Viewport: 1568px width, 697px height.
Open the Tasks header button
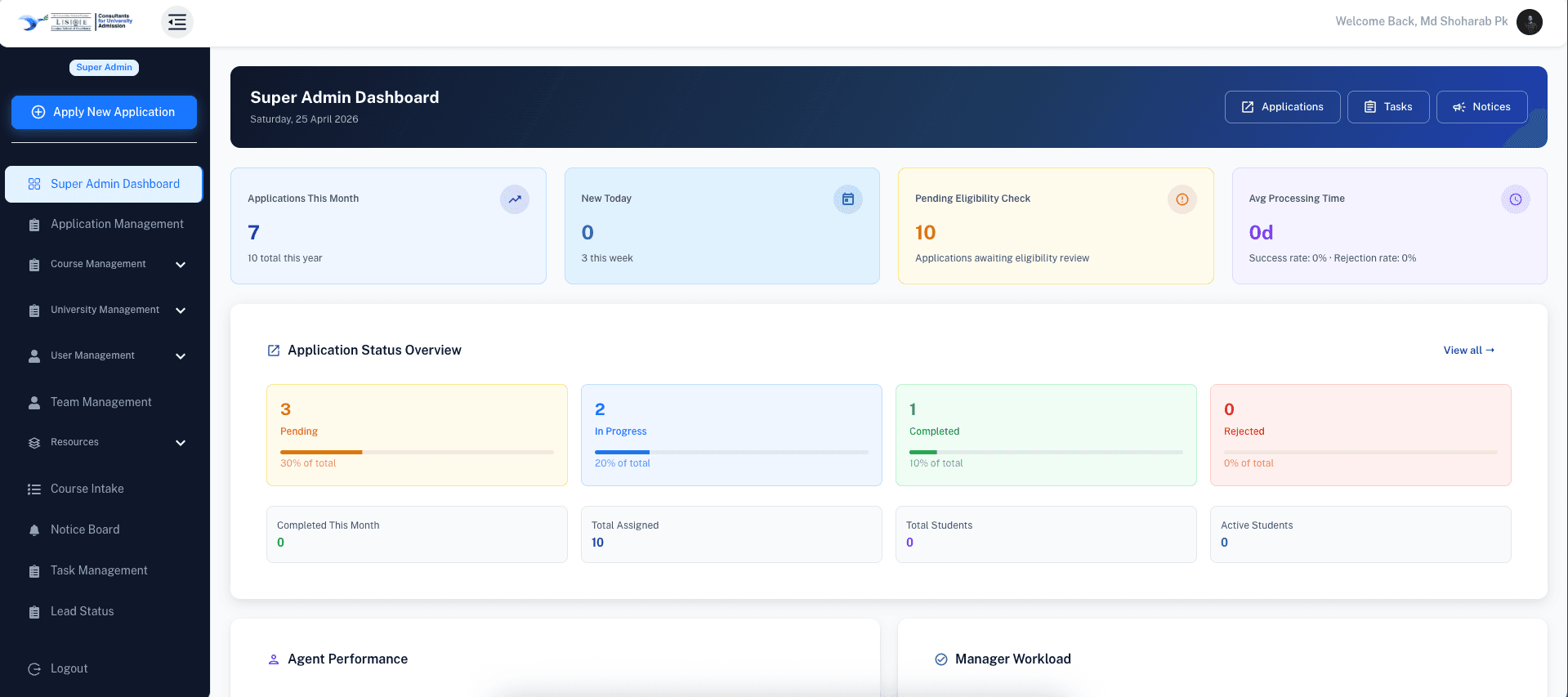(x=1388, y=107)
